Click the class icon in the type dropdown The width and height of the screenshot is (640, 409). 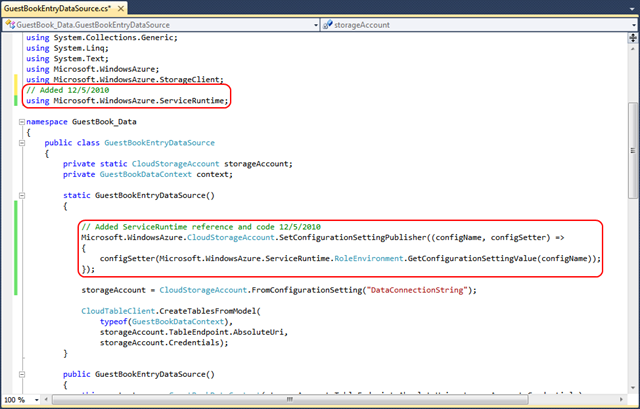point(10,24)
